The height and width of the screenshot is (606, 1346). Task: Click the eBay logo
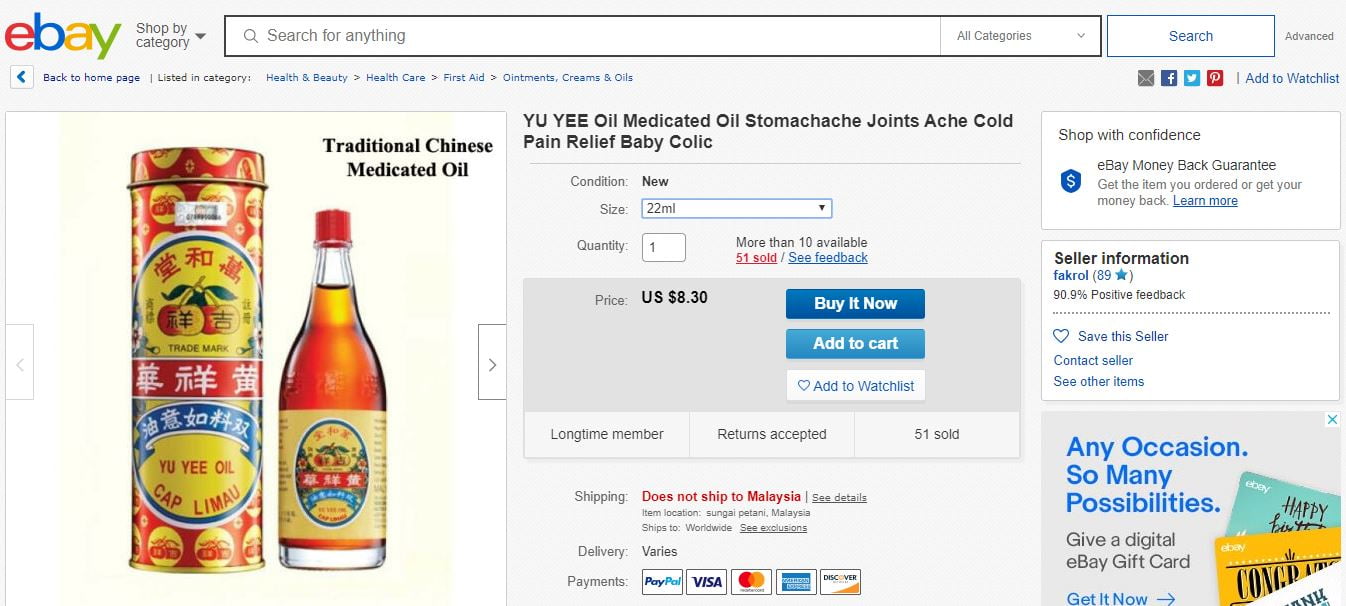pyautogui.click(x=63, y=36)
